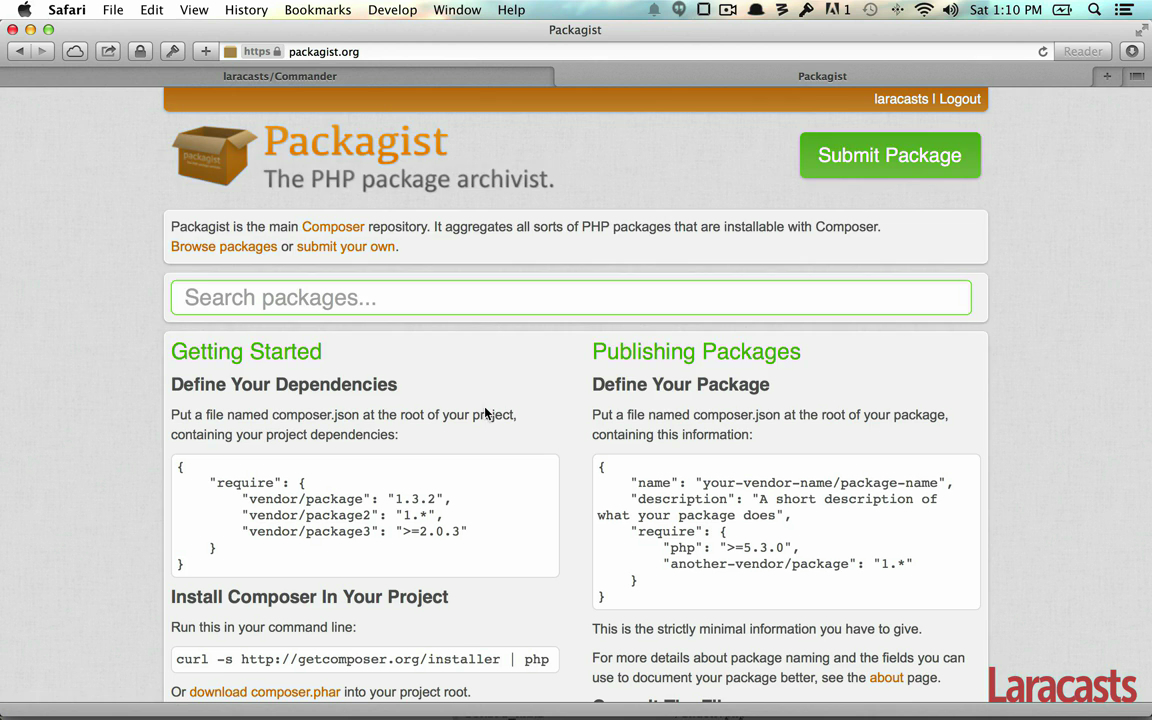Click the Install Composer In Your Project heading
Image resolution: width=1152 pixels, height=720 pixels.
pyautogui.click(x=309, y=597)
